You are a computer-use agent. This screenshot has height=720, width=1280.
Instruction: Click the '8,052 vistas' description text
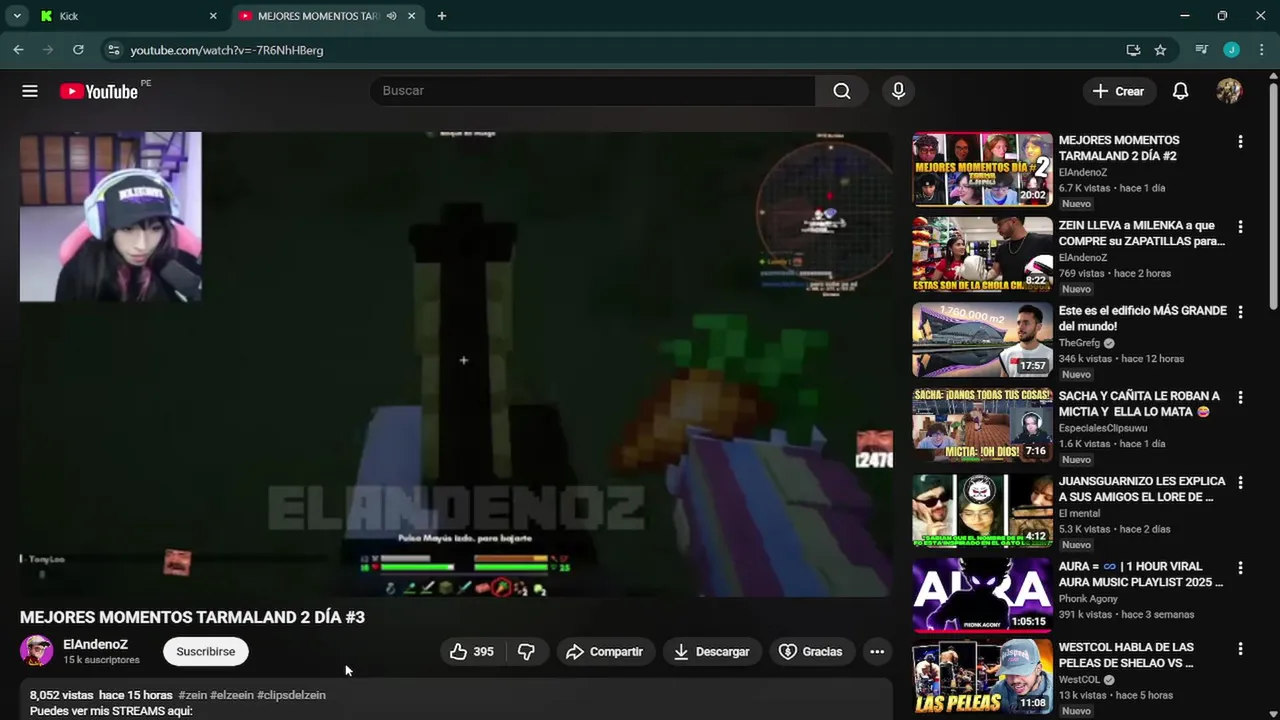pos(61,695)
